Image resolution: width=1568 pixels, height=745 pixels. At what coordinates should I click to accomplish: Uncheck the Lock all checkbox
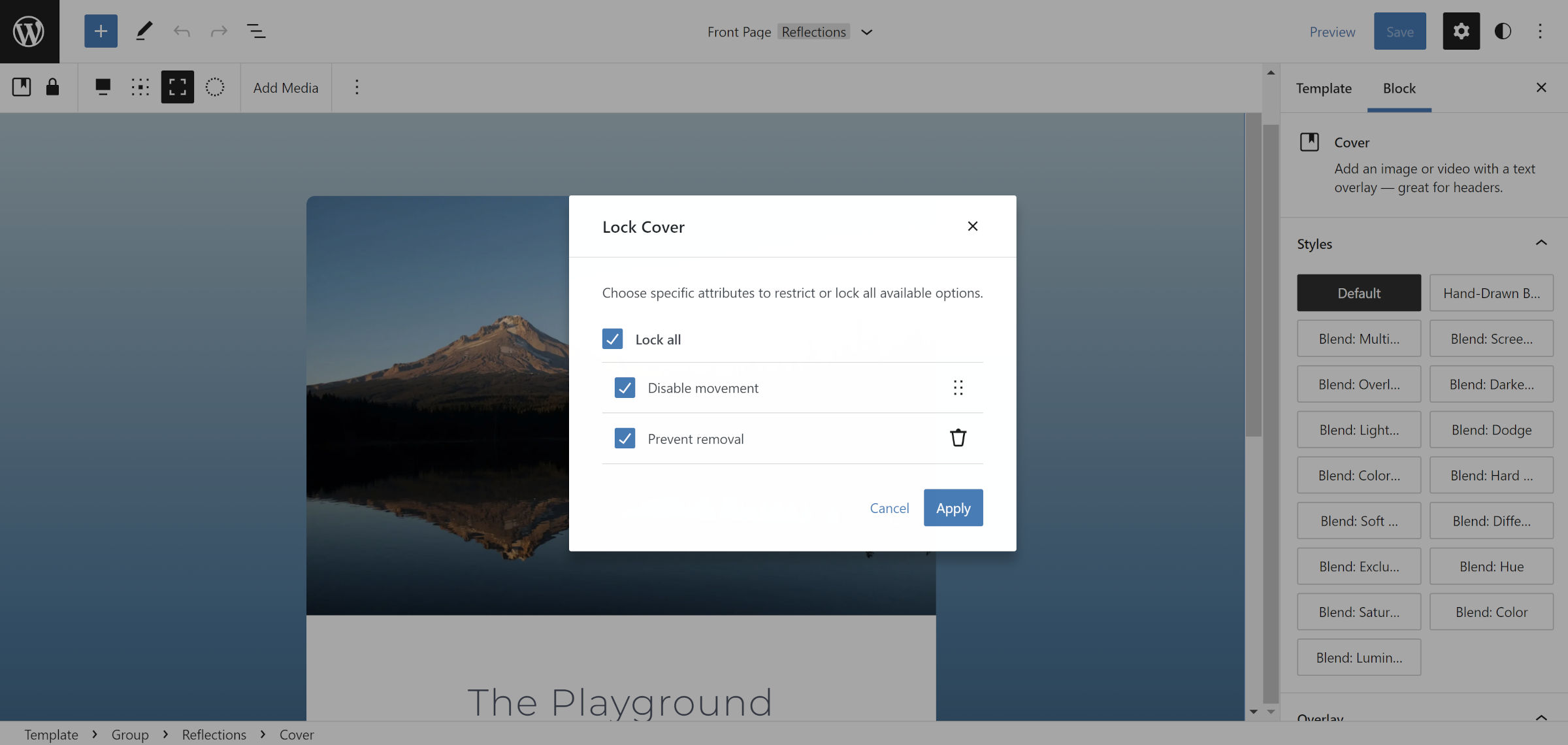pos(612,339)
